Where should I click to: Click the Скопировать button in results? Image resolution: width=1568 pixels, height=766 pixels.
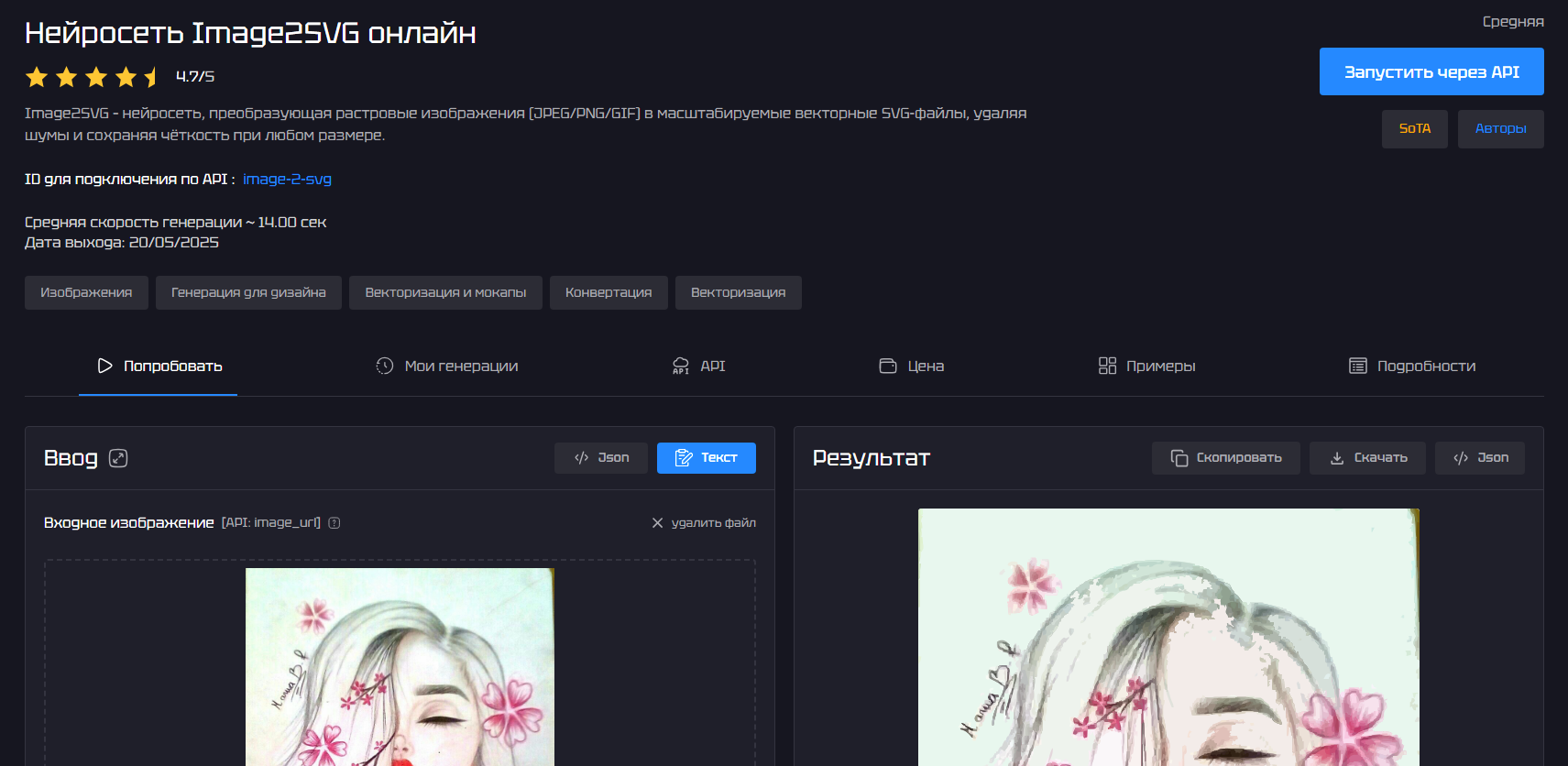[x=1225, y=458]
